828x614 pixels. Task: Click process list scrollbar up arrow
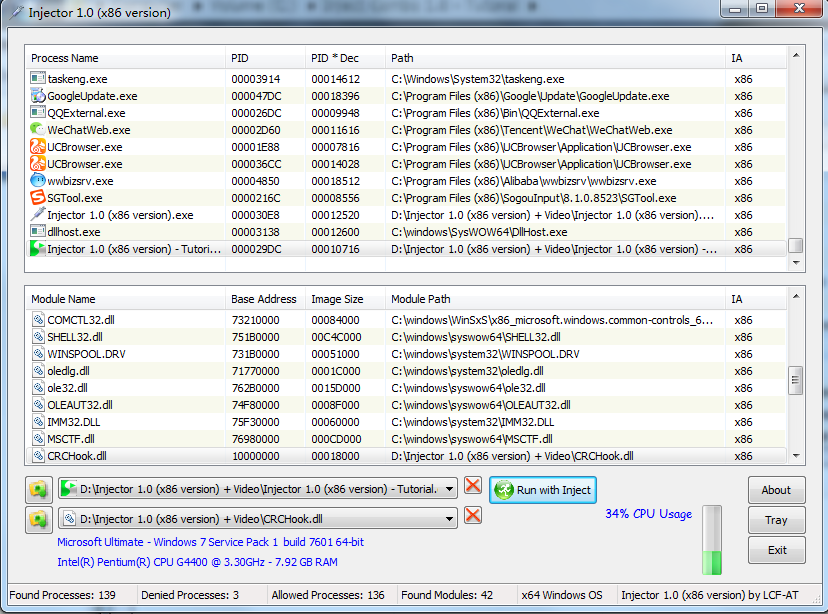tap(796, 55)
